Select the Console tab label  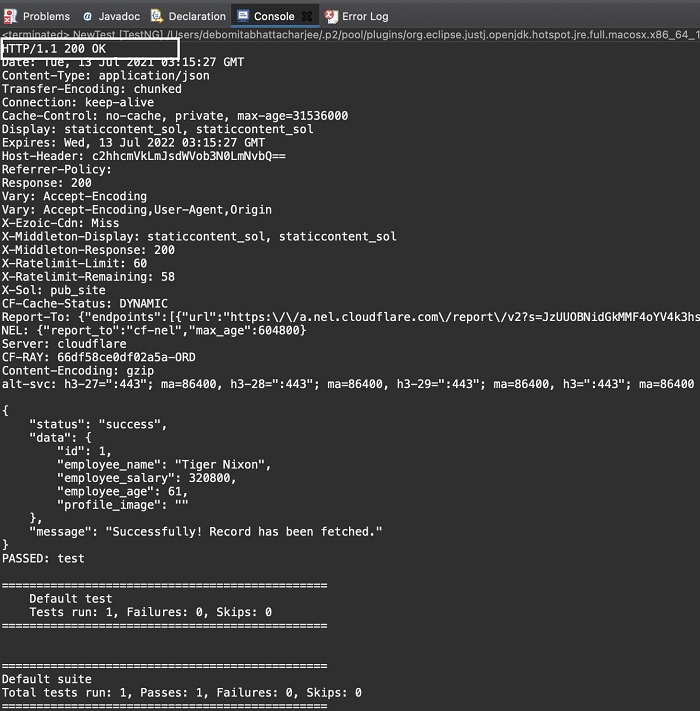(274, 16)
